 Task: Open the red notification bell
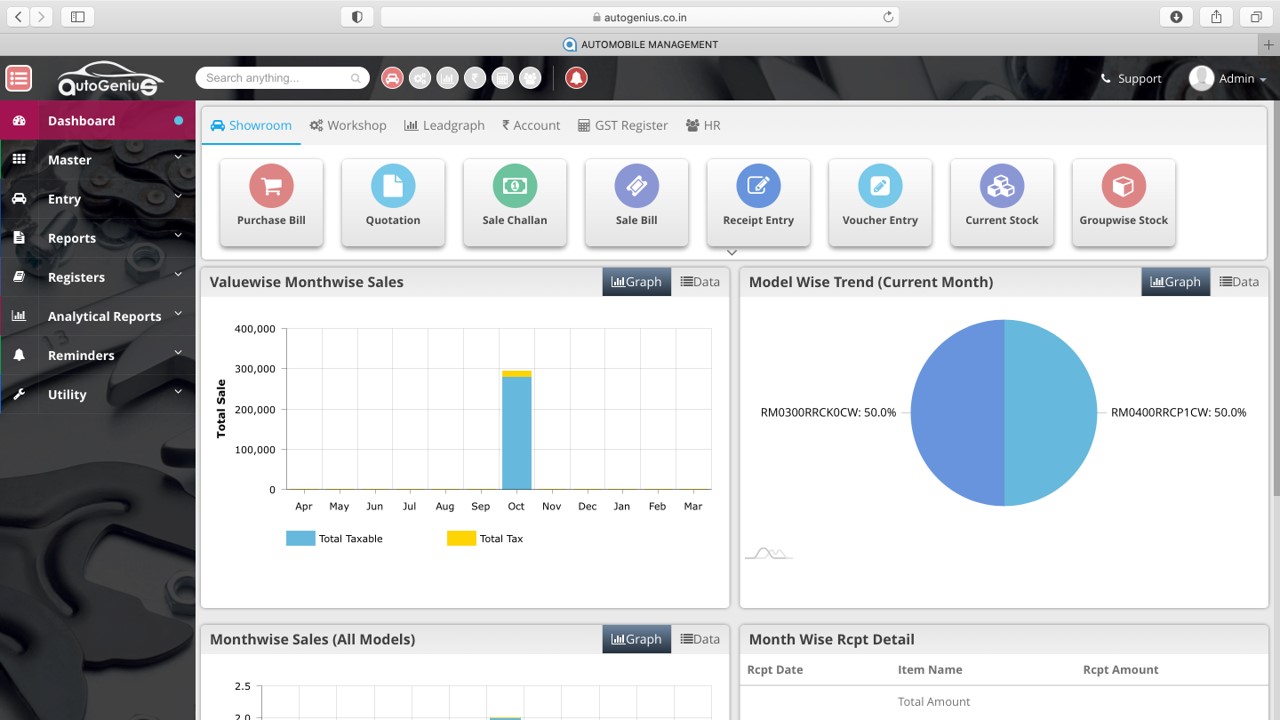(x=576, y=78)
